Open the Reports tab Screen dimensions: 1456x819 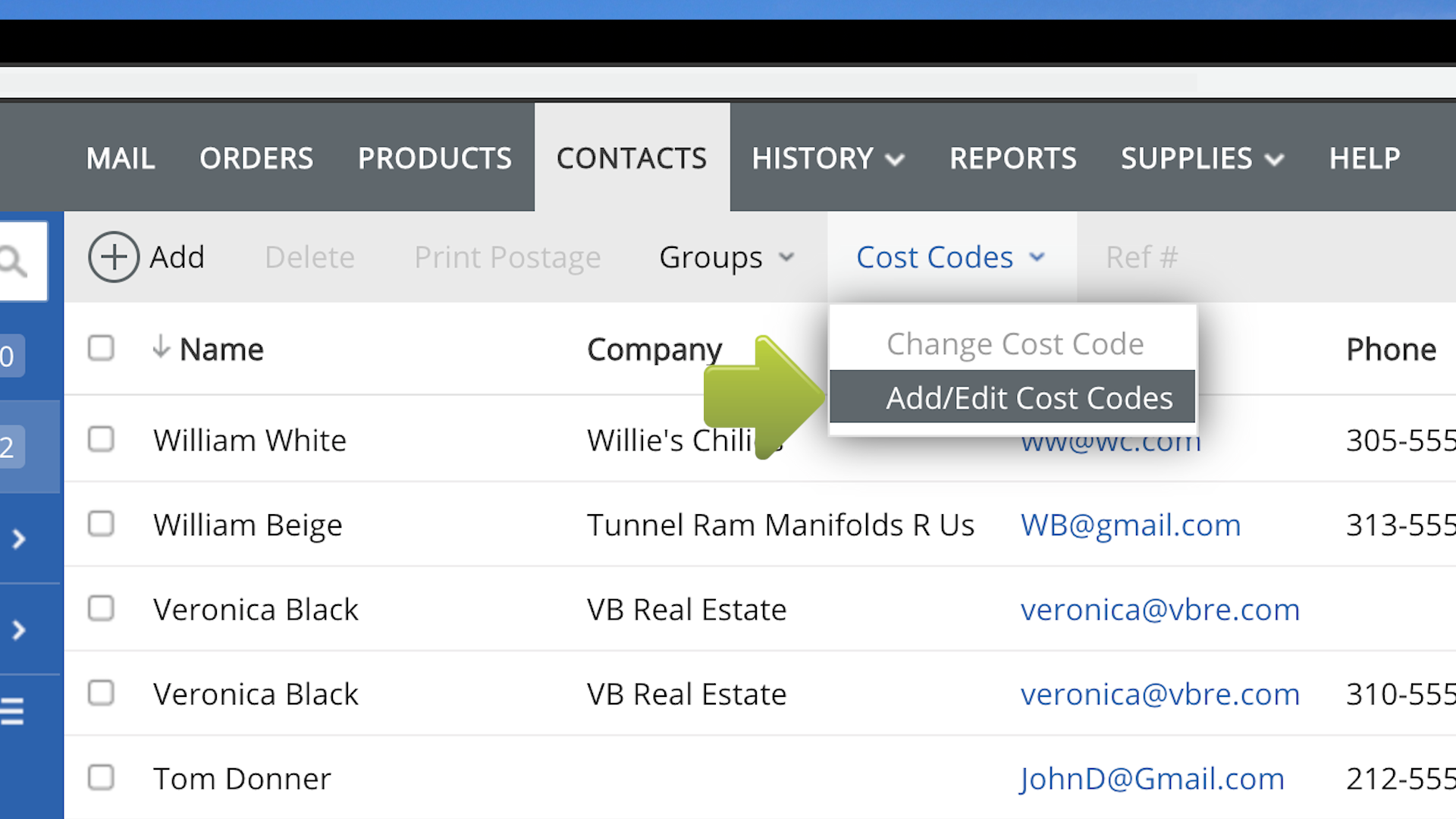[1012, 158]
